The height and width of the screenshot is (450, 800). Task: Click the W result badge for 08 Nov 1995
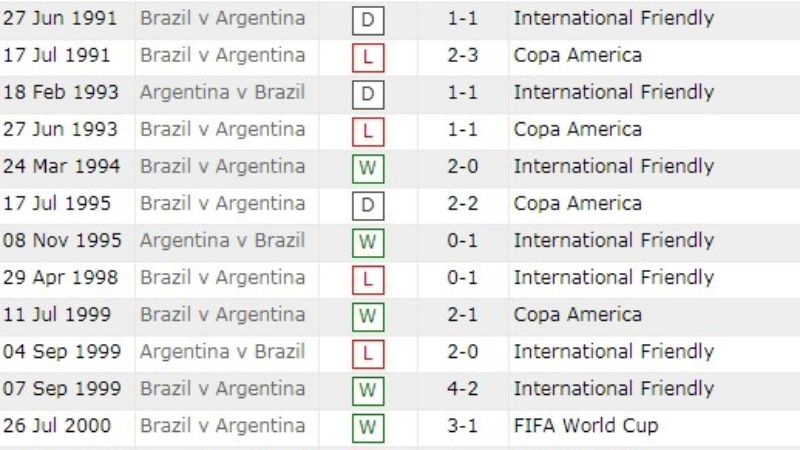368,242
